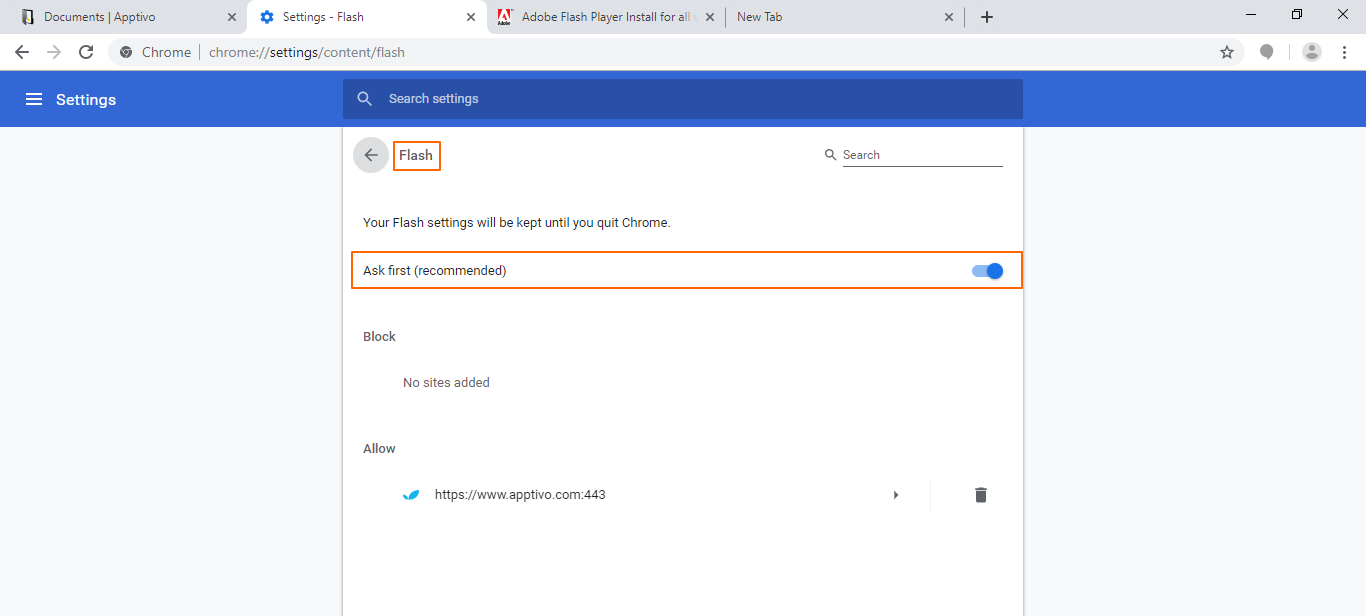Minimize the Chrome window
This screenshot has width=1366, height=616.
pos(1251,15)
